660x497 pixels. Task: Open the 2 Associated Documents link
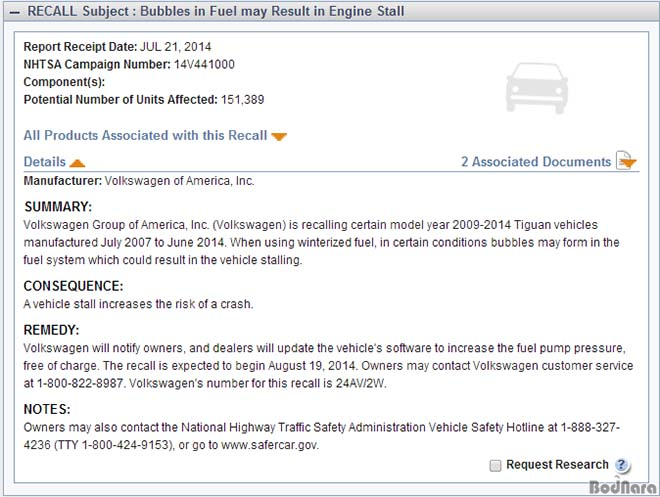[536, 162]
